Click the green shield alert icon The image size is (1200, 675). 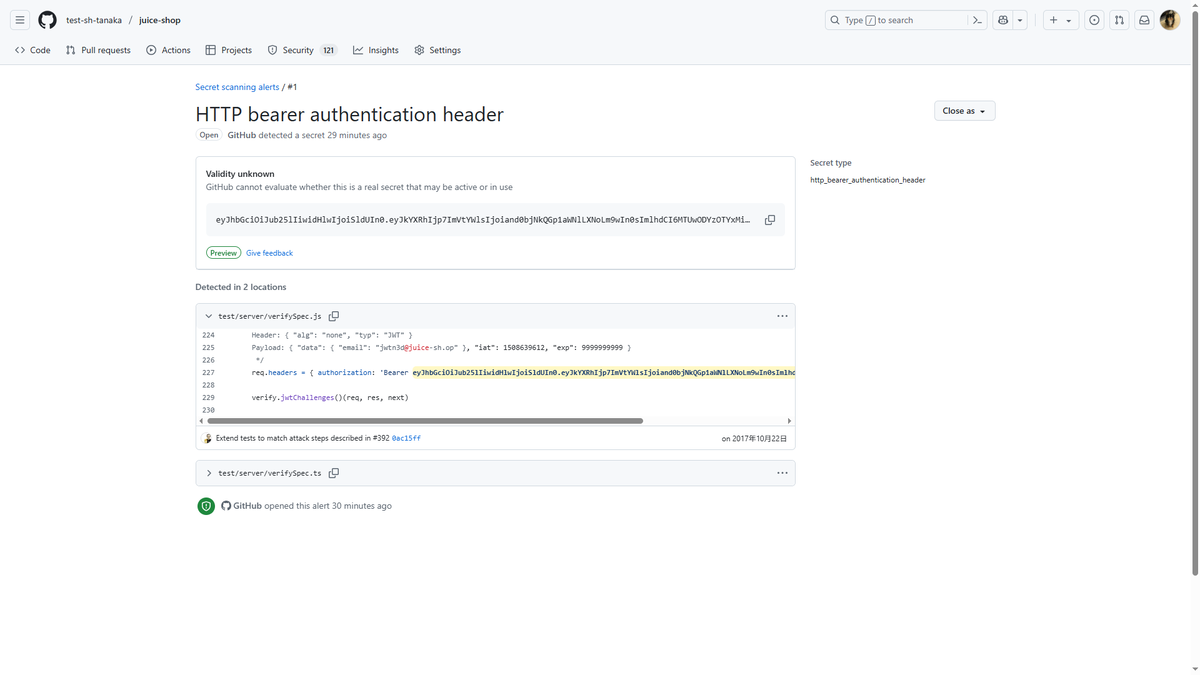(206, 506)
